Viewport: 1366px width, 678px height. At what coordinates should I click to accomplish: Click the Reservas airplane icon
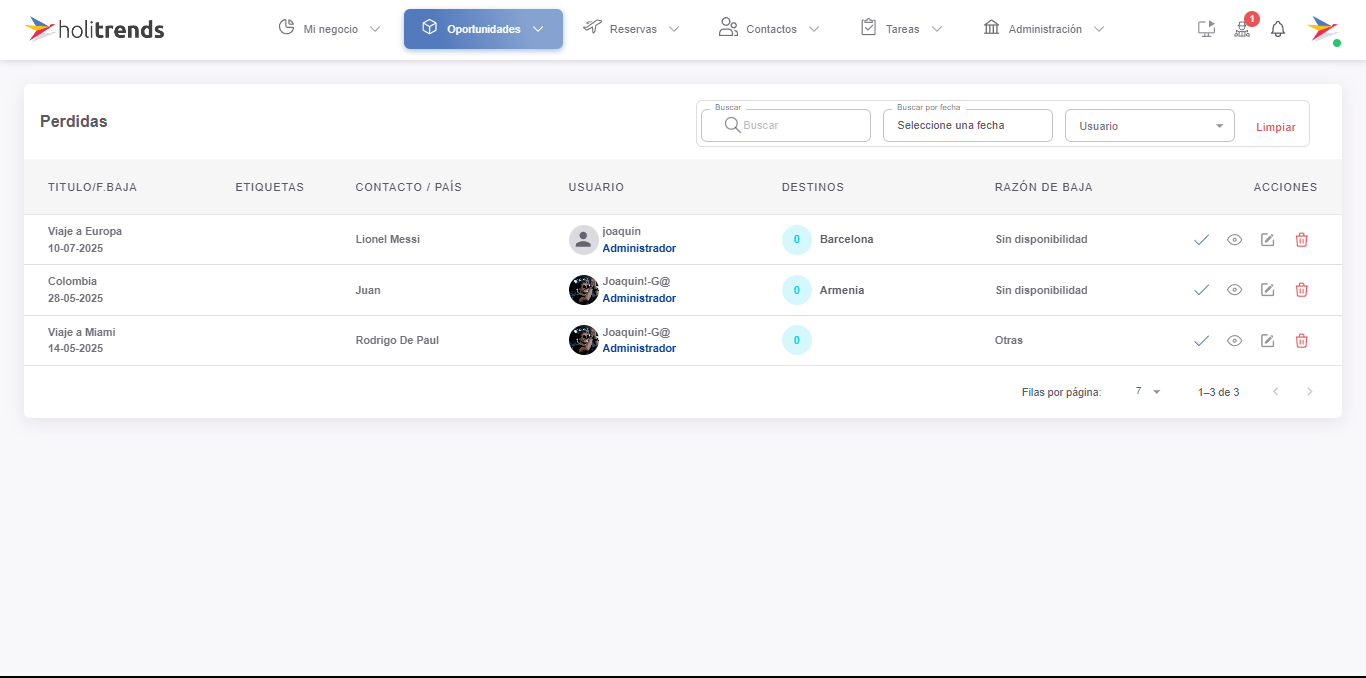592,27
